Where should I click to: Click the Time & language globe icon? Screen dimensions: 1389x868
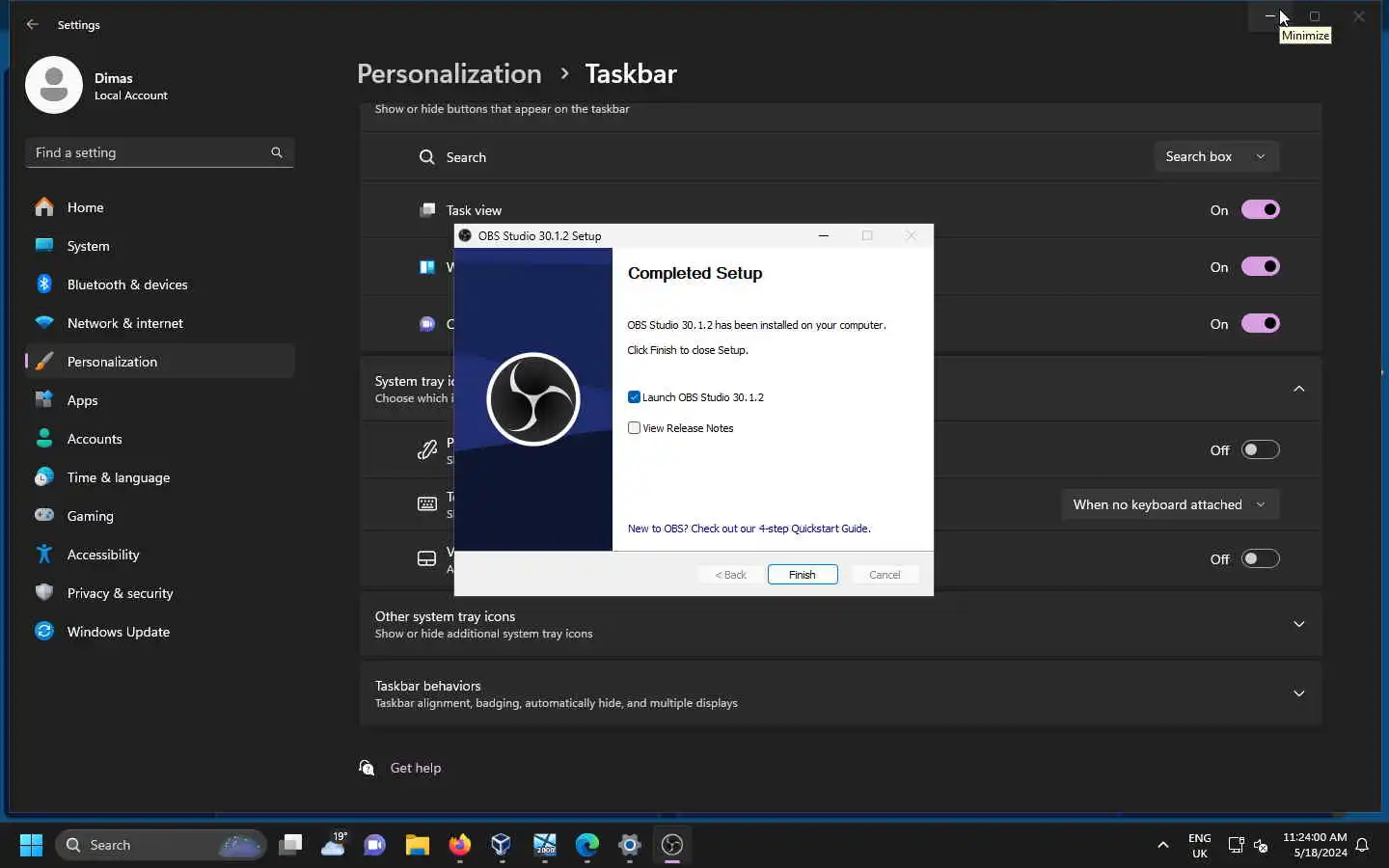pyautogui.click(x=44, y=477)
